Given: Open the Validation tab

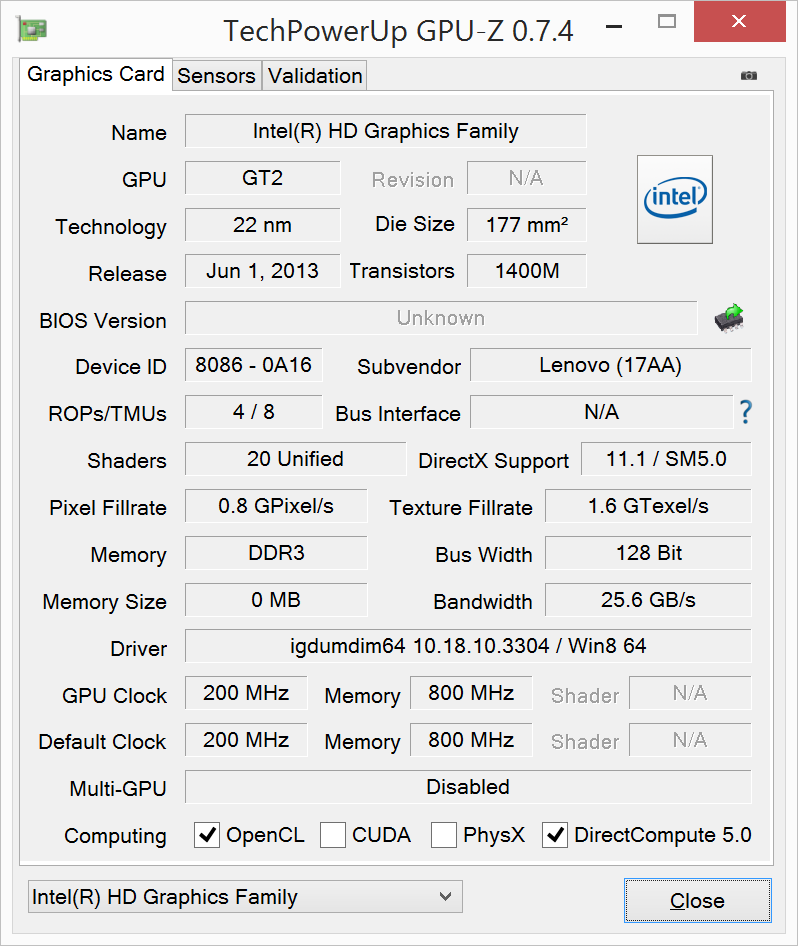Looking at the screenshot, I should pyautogui.click(x=315, y=76).
